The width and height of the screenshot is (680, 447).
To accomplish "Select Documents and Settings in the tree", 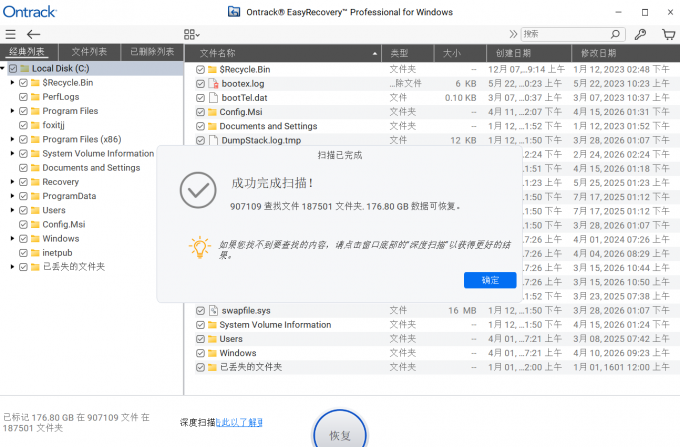I will [91, 168].
